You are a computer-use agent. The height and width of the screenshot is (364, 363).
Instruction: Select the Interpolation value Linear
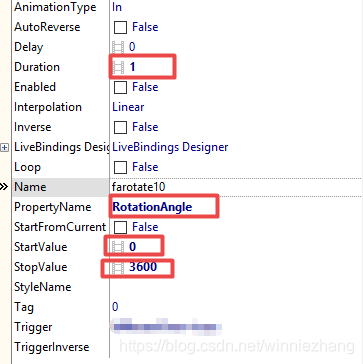(x=128, y=107)
